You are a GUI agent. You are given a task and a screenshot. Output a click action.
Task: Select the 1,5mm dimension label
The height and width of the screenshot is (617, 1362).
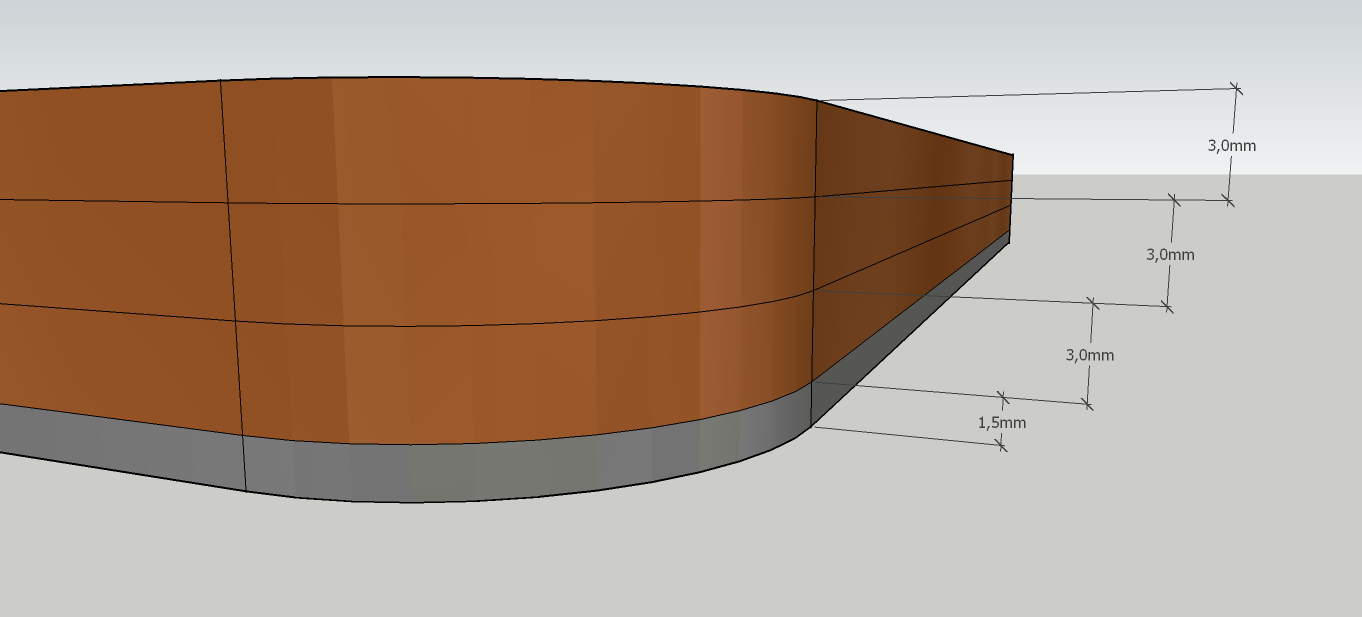[1002, 425]
